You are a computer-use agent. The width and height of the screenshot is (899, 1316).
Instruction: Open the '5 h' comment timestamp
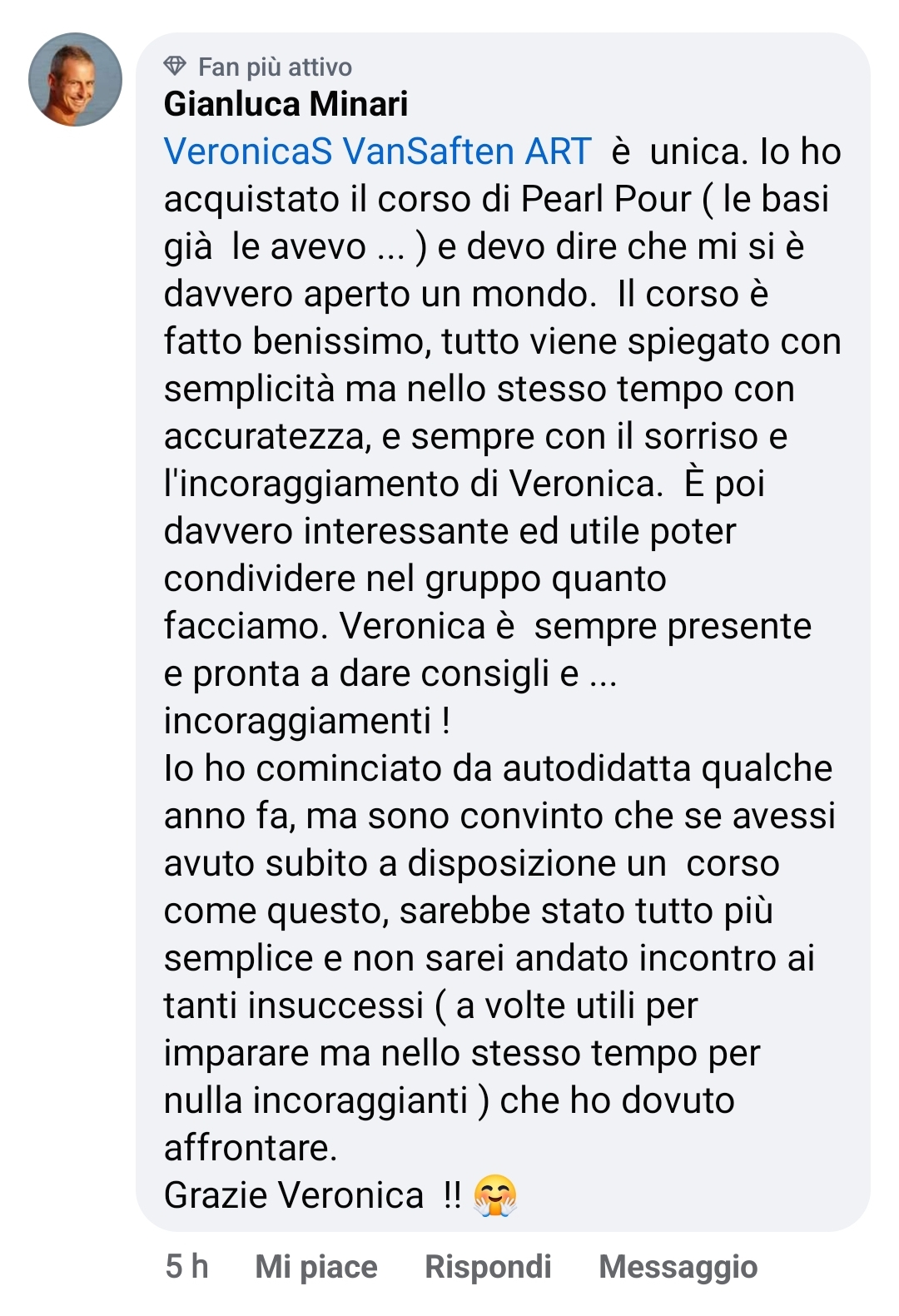tap(186, 1267)
